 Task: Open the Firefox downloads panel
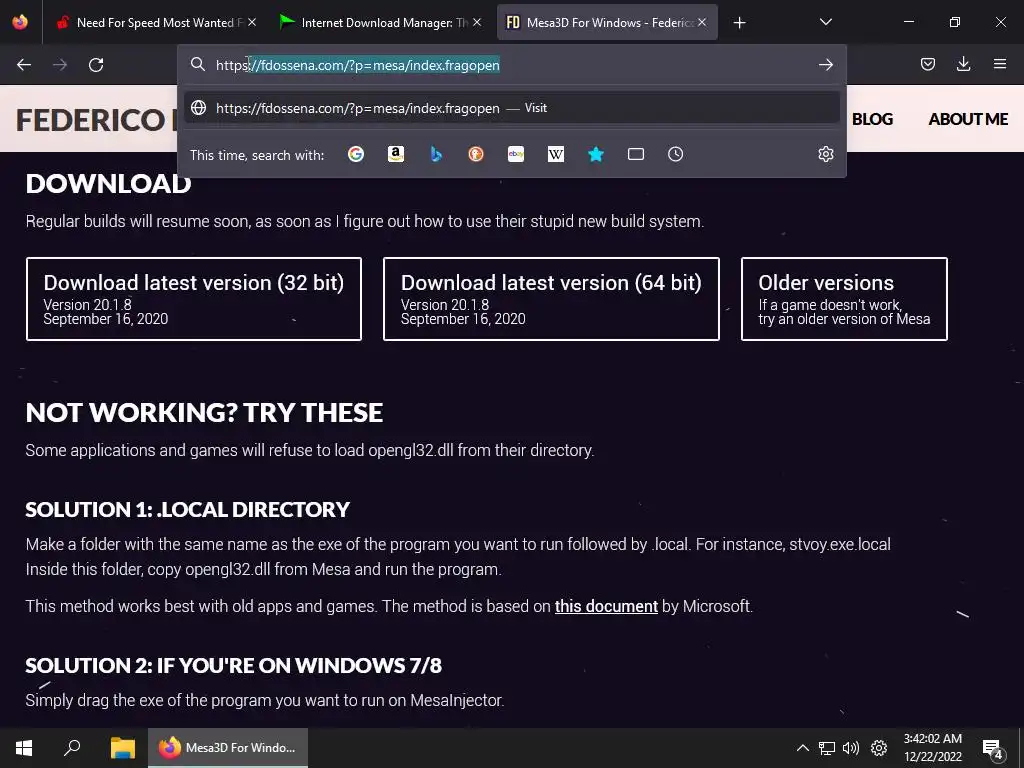tap(963, 64)
